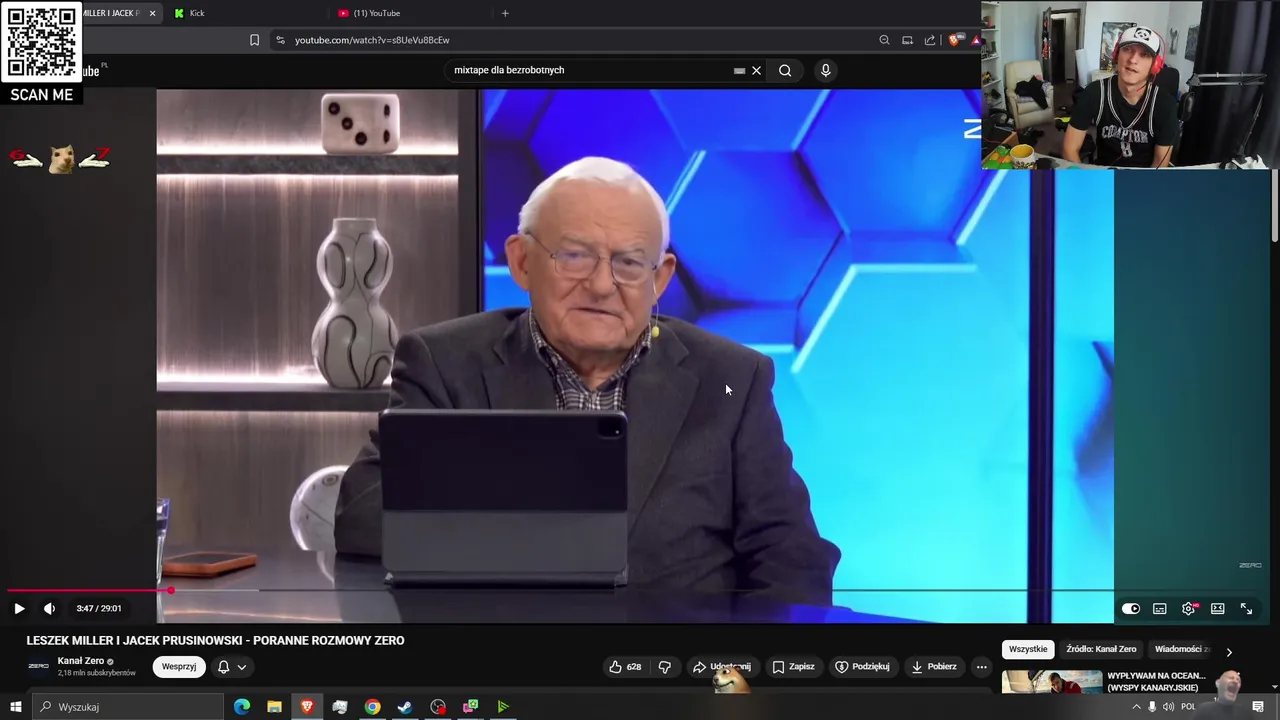Viewport: 1280px width, 720px height.
Task: Open the Windows notification center icon
Action: (x=1258, y=707)
